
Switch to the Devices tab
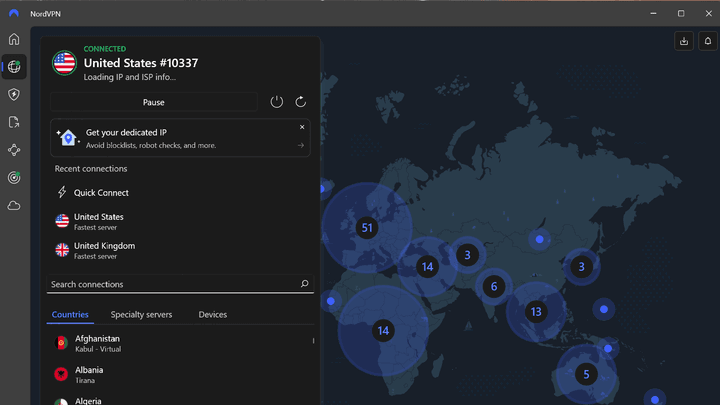click(213, 315)
